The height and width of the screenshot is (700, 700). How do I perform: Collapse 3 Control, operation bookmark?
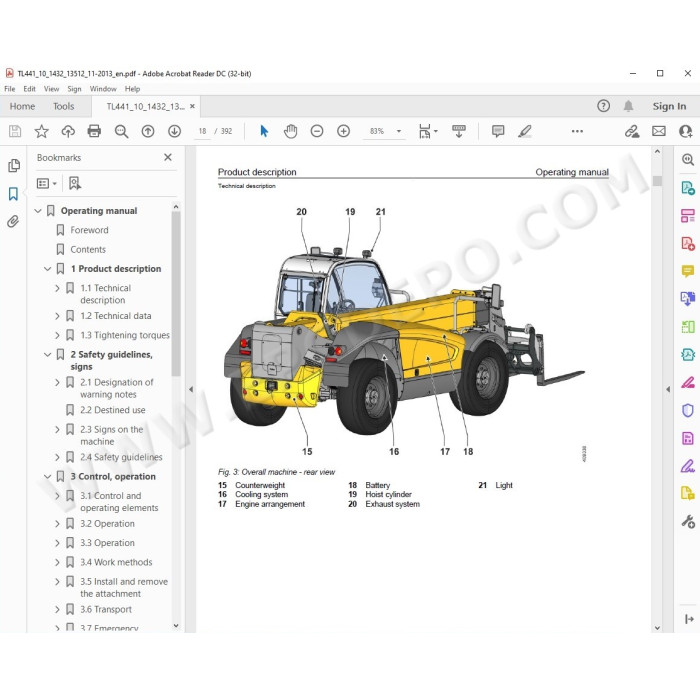click(x=47, y=476)
